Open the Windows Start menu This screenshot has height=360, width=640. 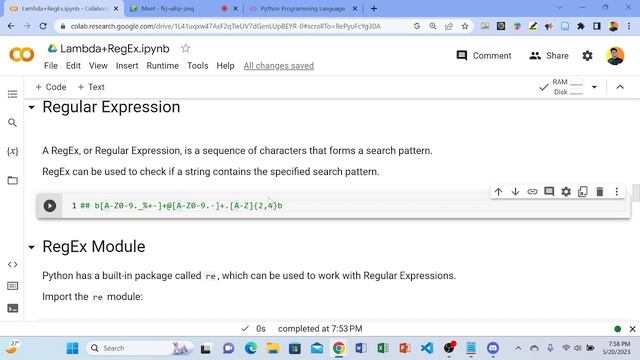(72, 348)
